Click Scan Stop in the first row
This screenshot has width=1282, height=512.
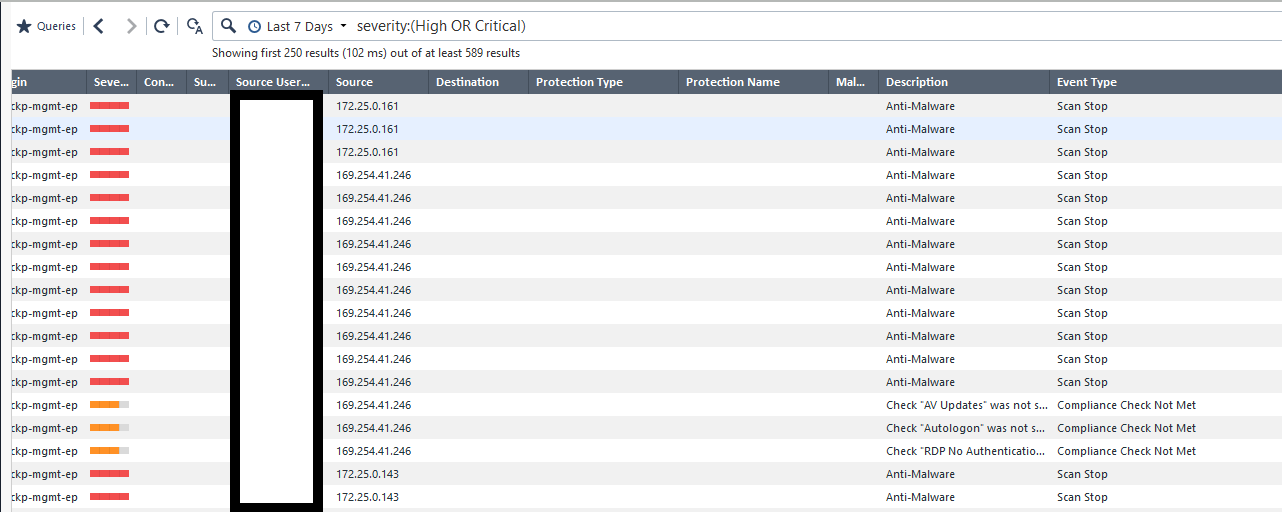point(1082,106)
